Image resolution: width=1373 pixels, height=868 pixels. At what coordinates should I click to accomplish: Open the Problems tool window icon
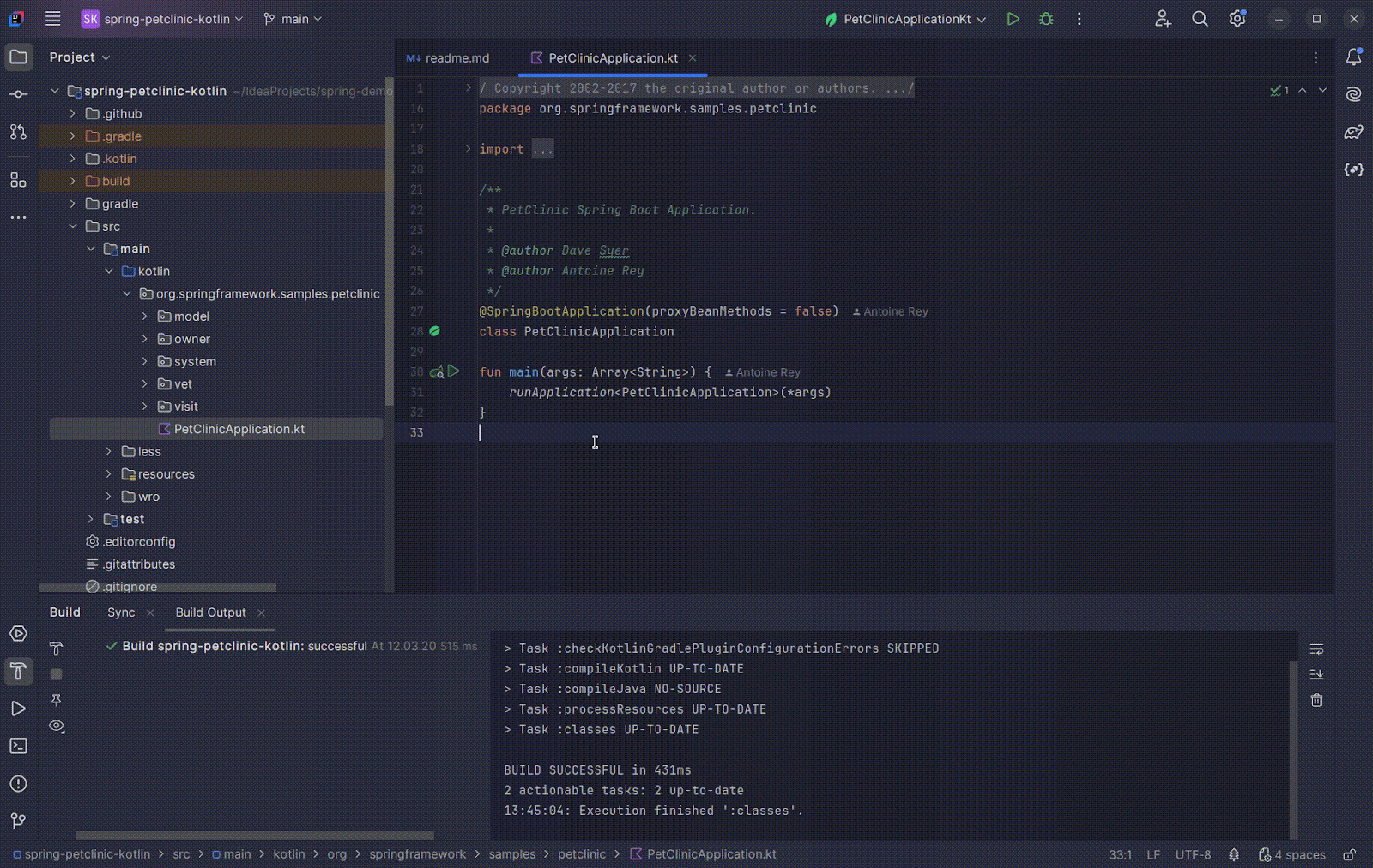(x=18, y=784)
